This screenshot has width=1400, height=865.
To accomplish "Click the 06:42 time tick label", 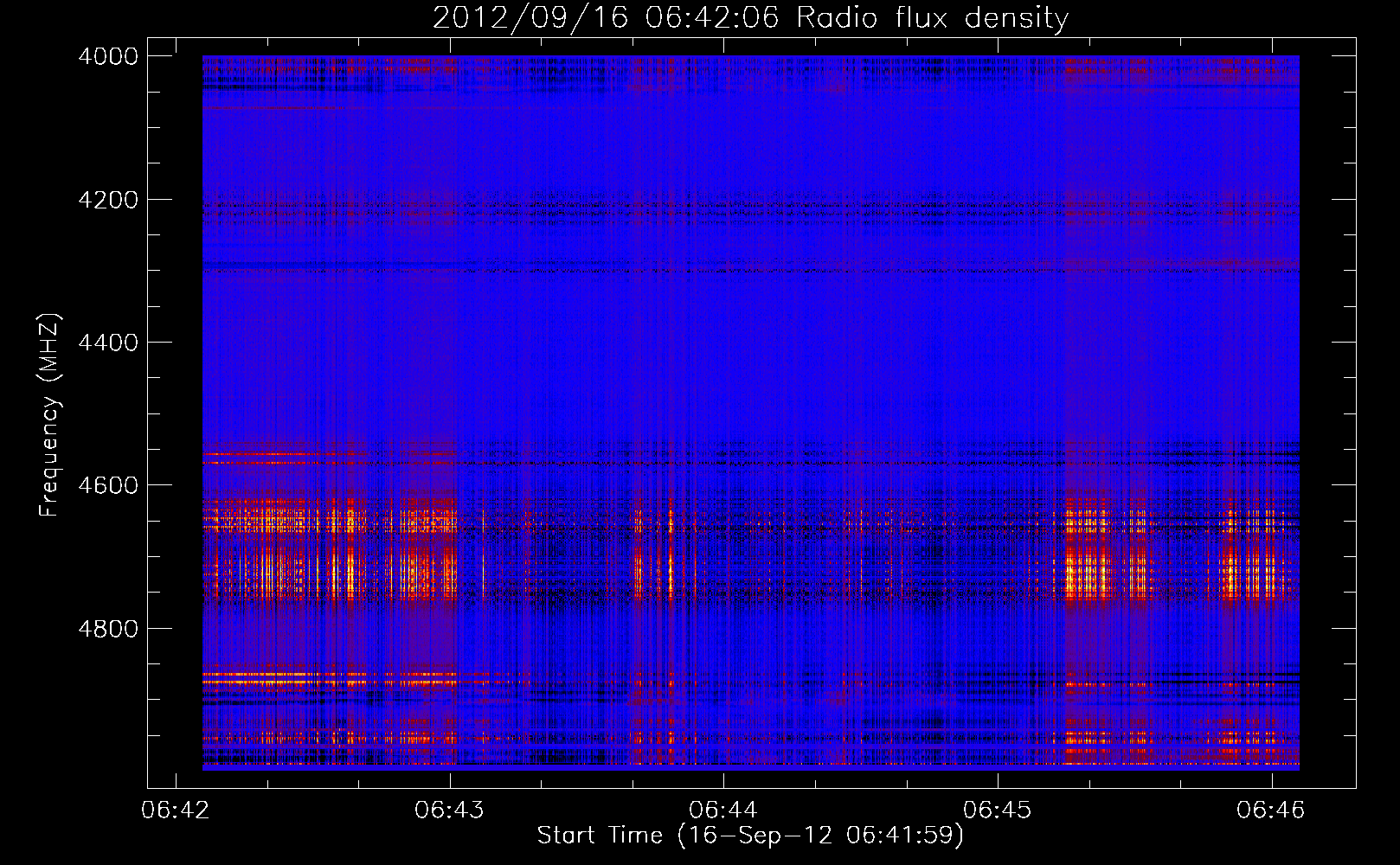I will coord(176,811).
